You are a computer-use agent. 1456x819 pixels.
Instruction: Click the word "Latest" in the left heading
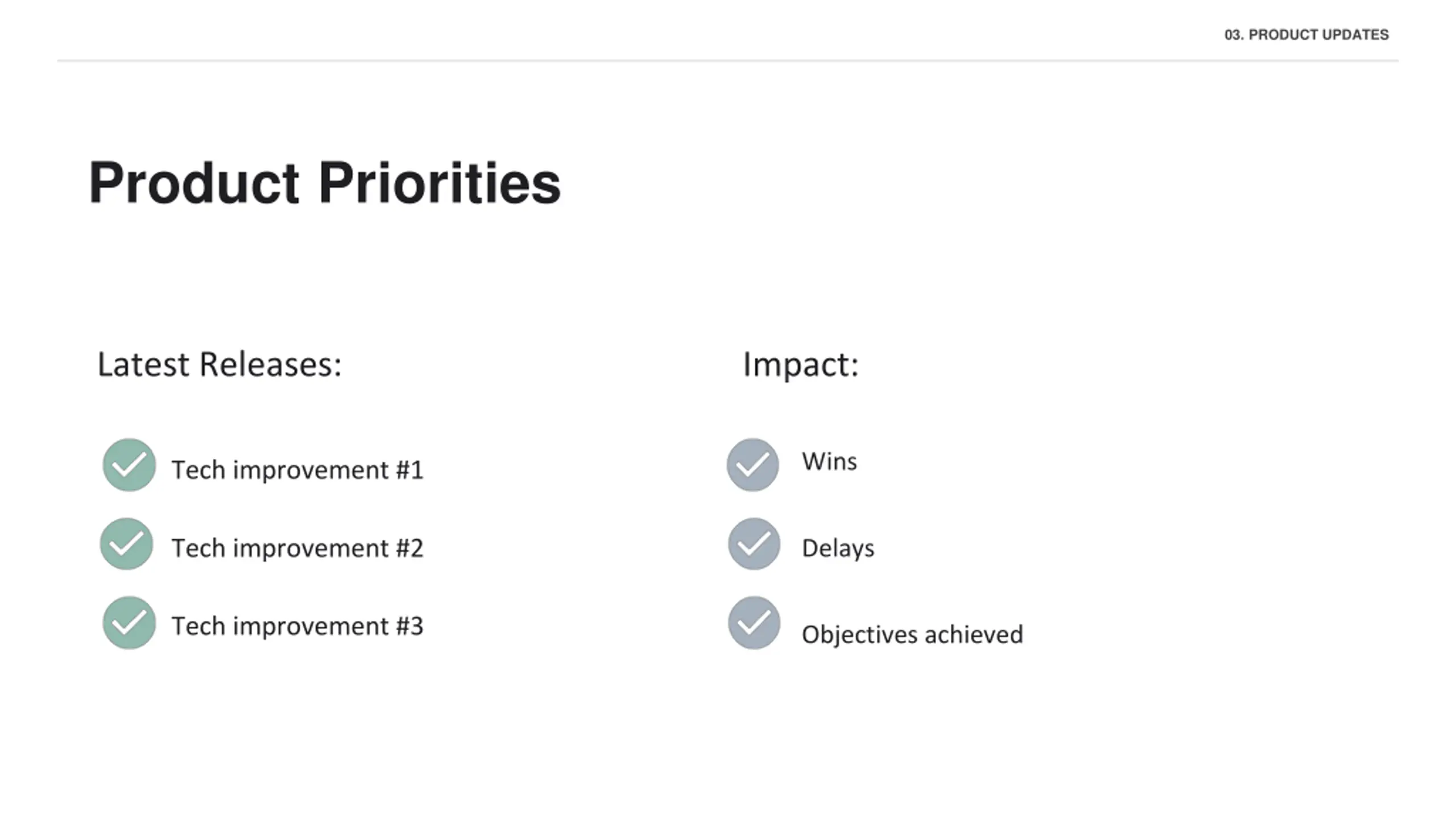pos(143,365)
